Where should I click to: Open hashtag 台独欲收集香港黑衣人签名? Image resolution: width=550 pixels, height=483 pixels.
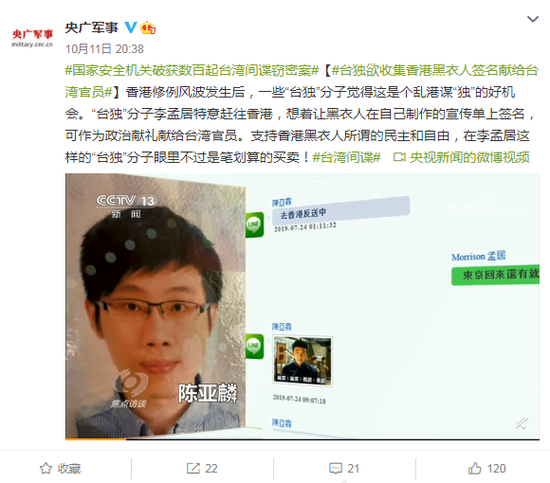pyautogui.click(x=302, y=81)
